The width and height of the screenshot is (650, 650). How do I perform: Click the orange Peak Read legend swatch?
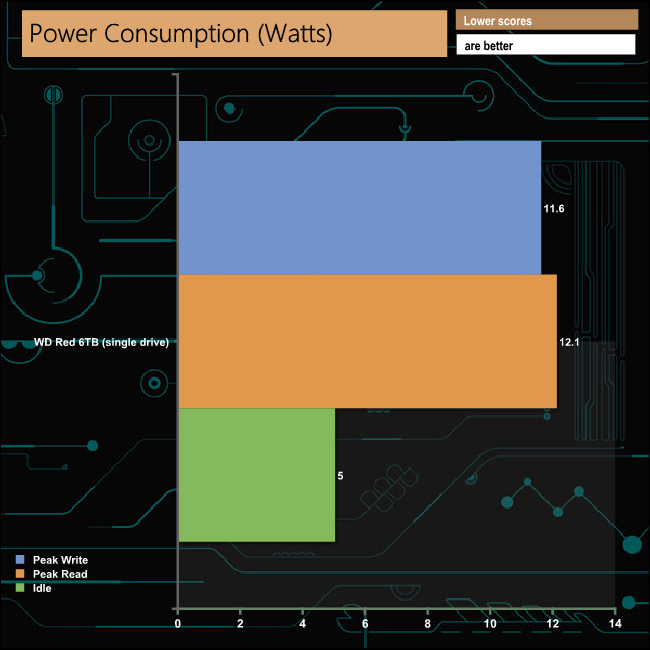pyautogui.click(x=20, y=574)
